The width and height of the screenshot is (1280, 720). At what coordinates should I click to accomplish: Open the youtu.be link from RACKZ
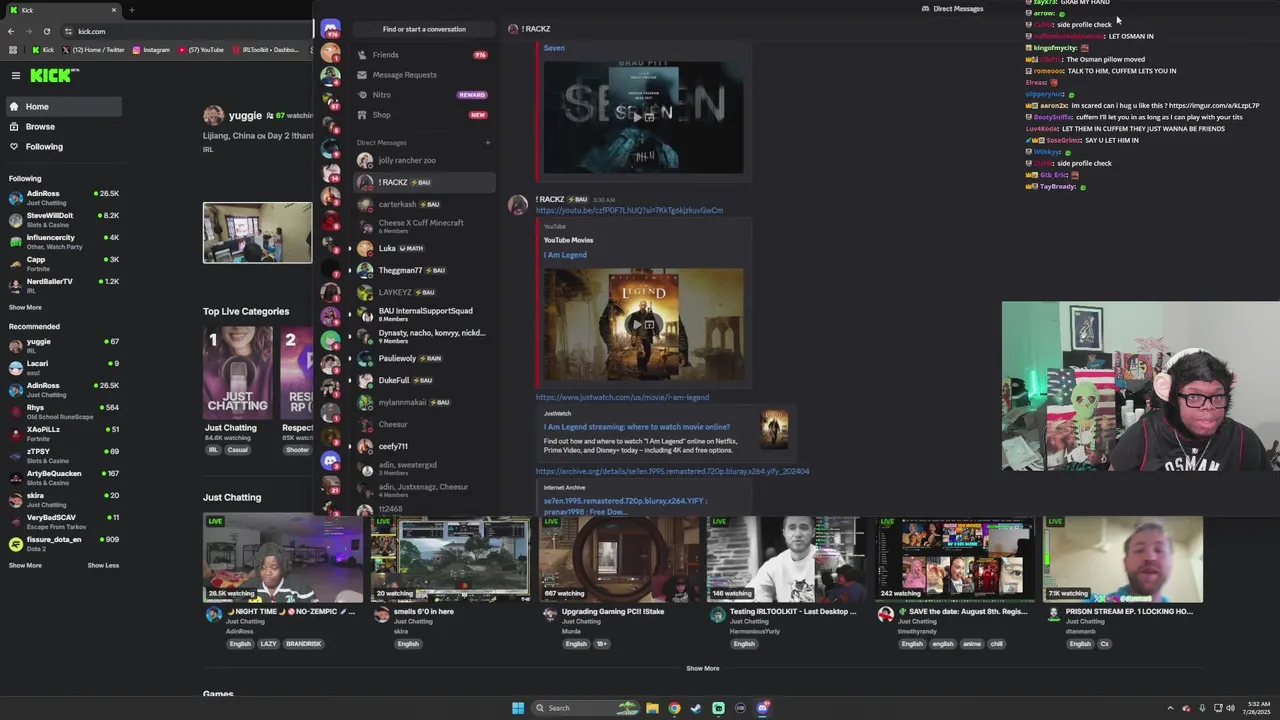tap(629, 211)
